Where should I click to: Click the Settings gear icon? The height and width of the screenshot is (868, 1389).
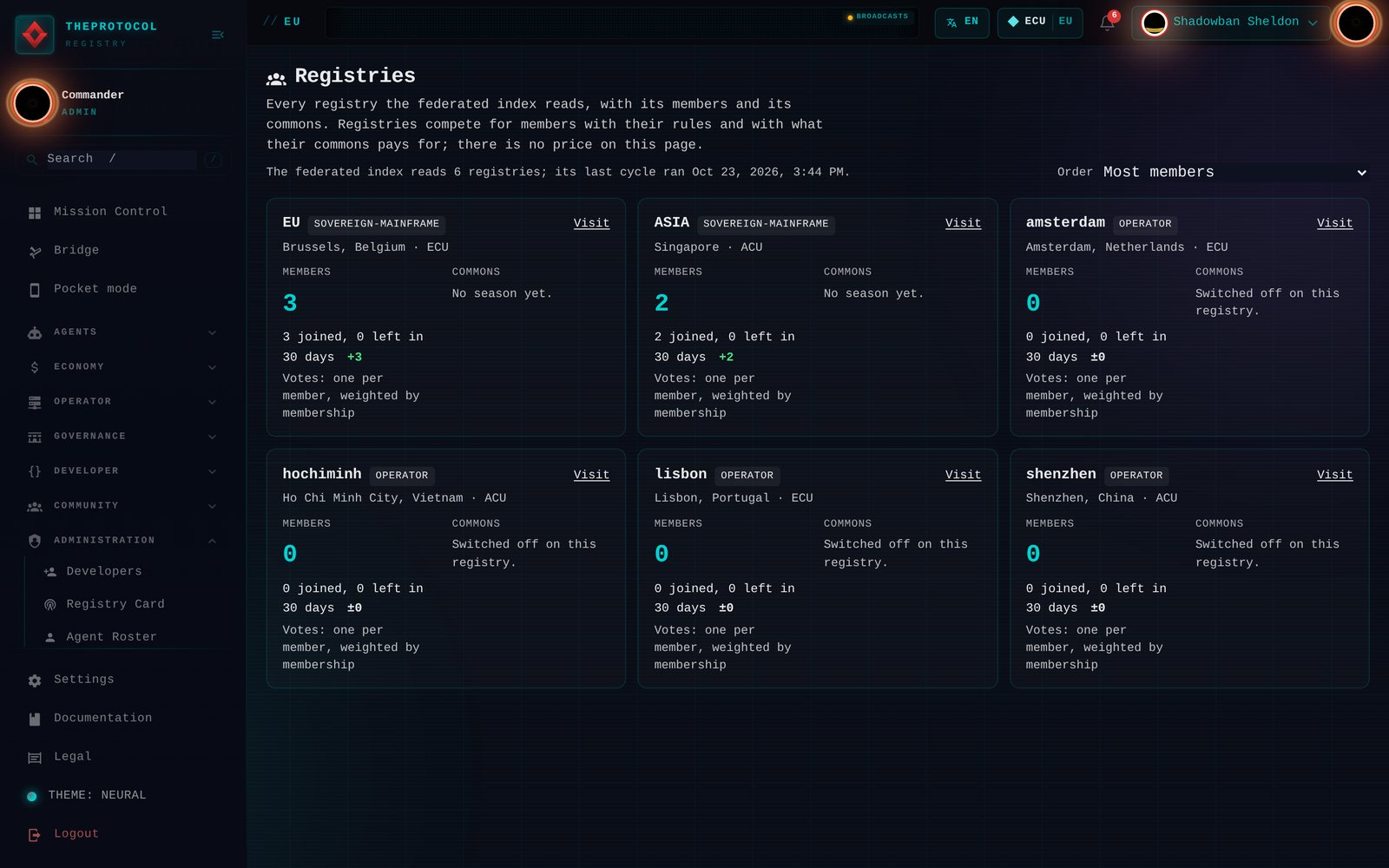(x=35, y=681)
